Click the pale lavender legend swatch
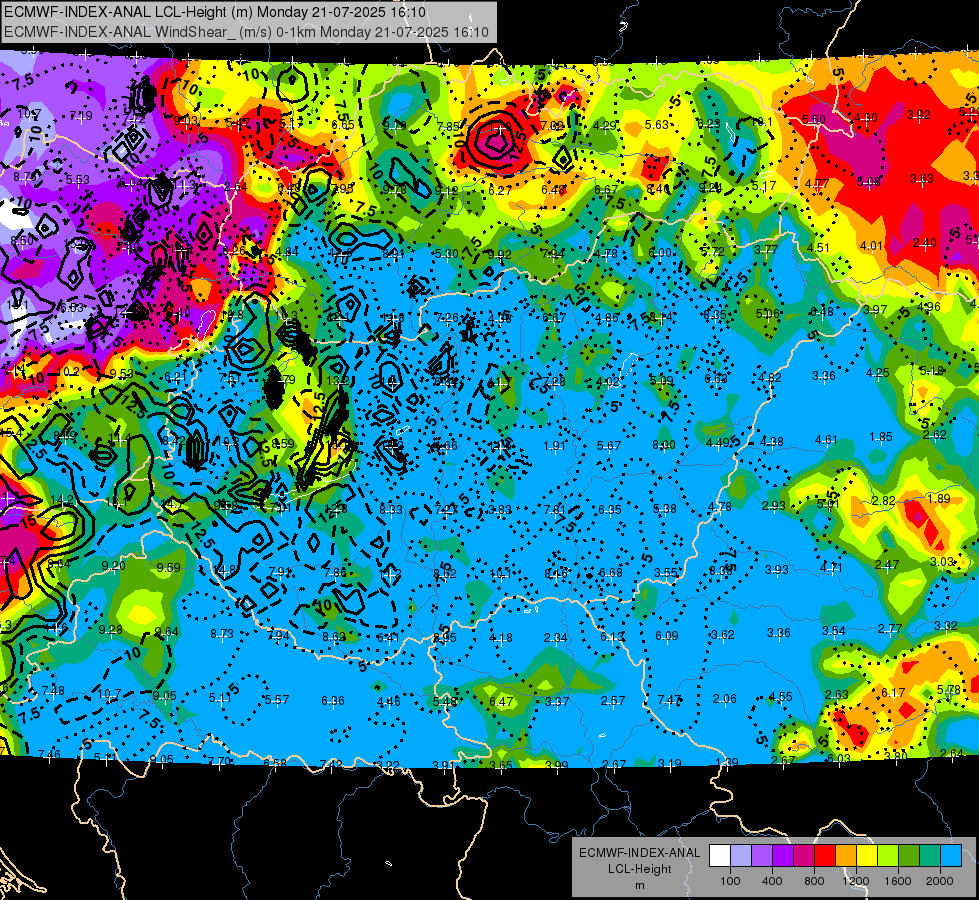The height and width of the screenshot is (900, 979). point(741,856)
